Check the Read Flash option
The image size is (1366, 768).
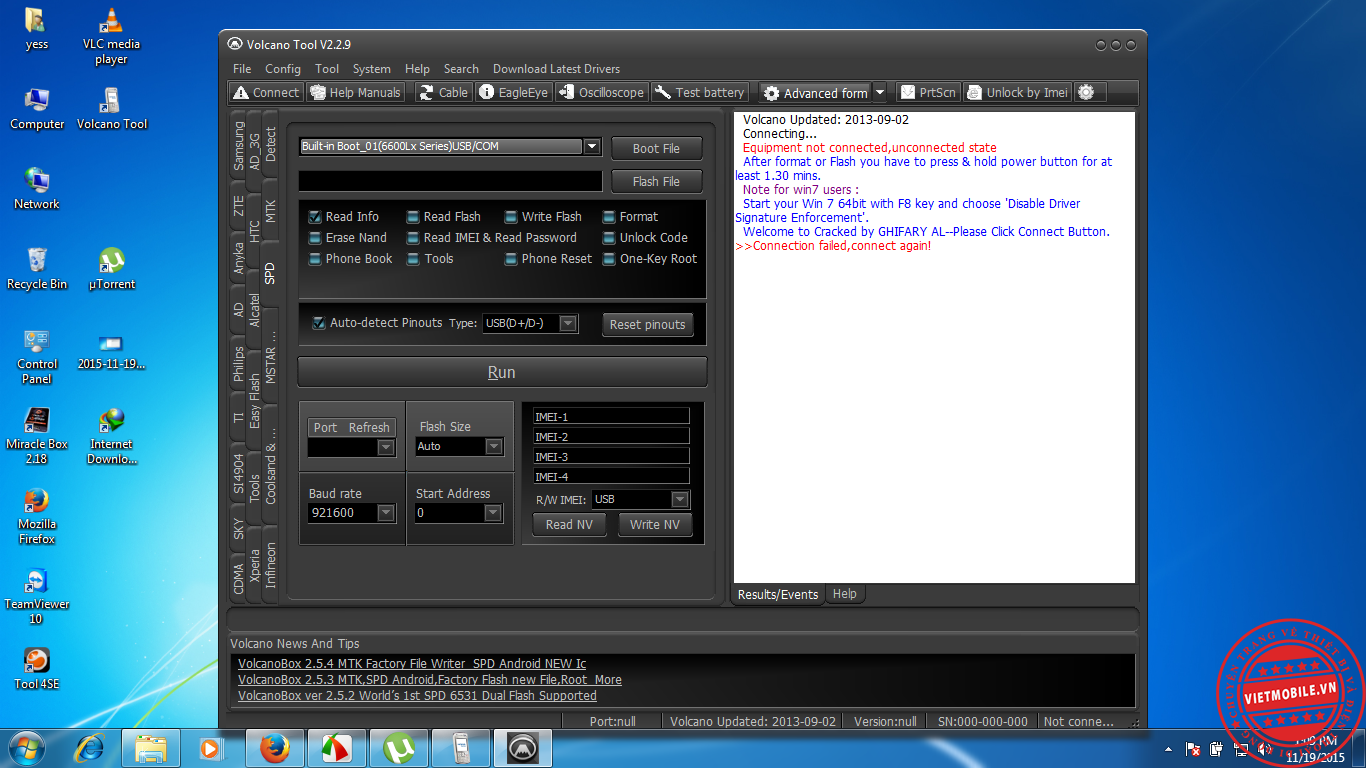413,216
